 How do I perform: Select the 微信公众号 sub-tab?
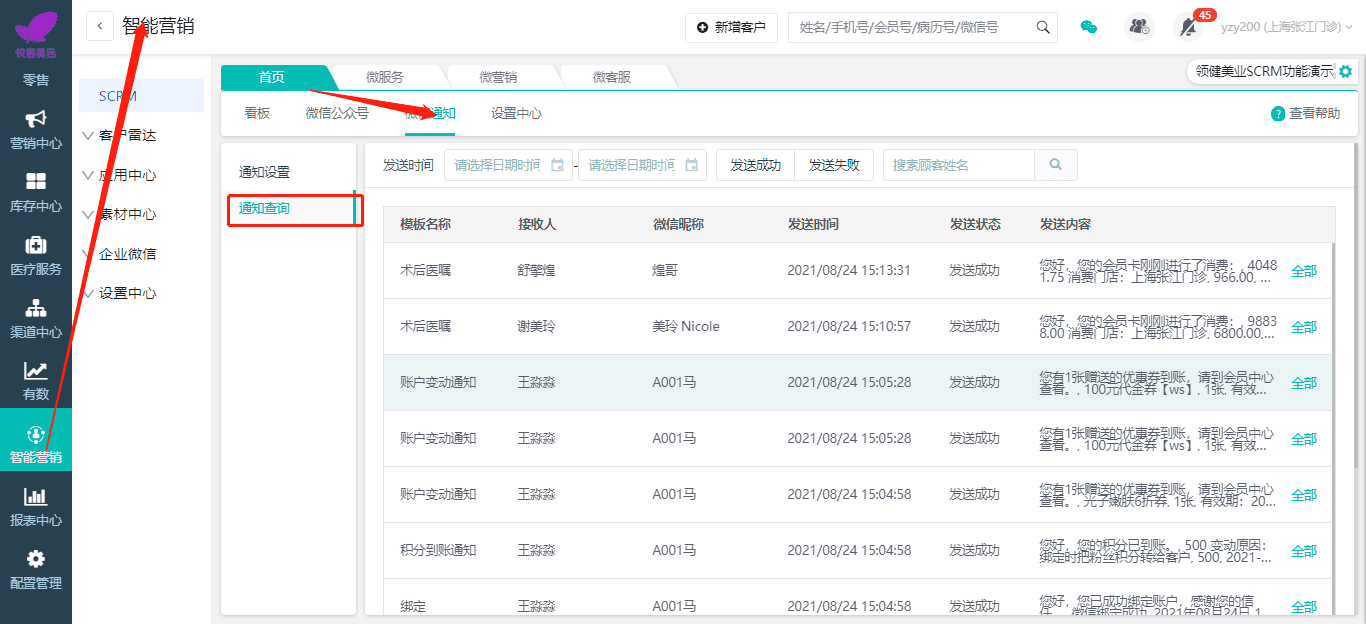click(337, 113)
